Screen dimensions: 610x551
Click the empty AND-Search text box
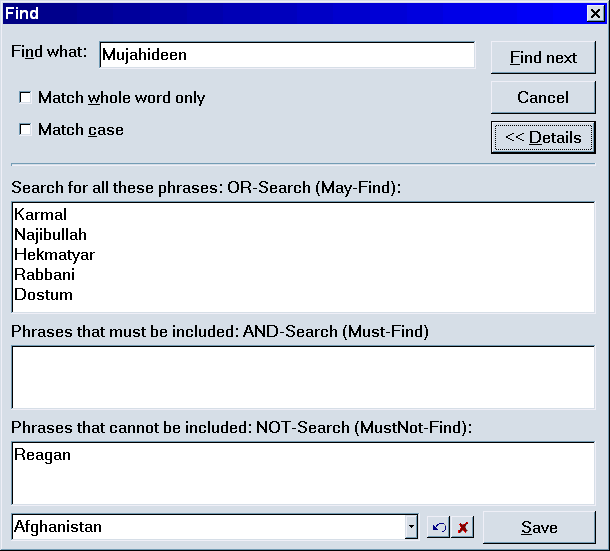pos(302,377)
